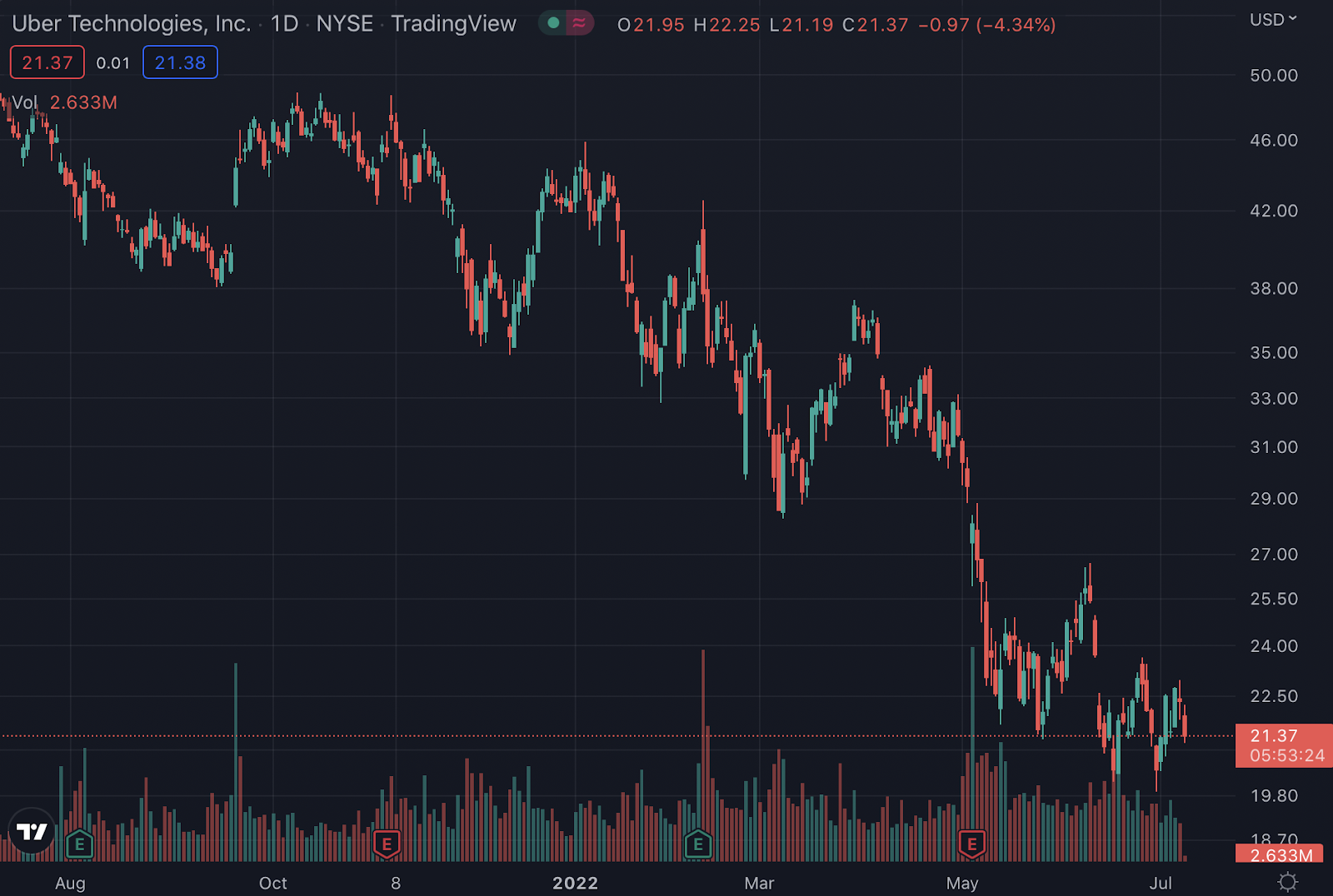Click the red 2.633M volume tag on scale
This screenshot has width=1333, height=896.
pos(1280,854)
